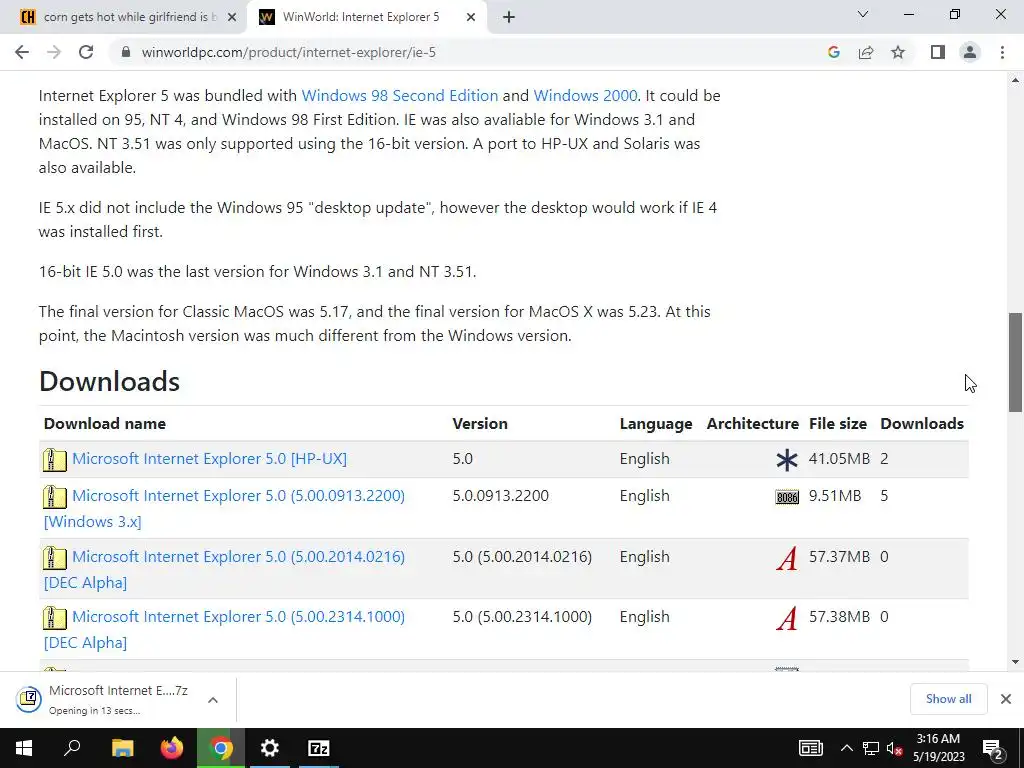Screen dimensions: 1024x768
Task: Close the WinWorld tab
Action: coord(471,17)
